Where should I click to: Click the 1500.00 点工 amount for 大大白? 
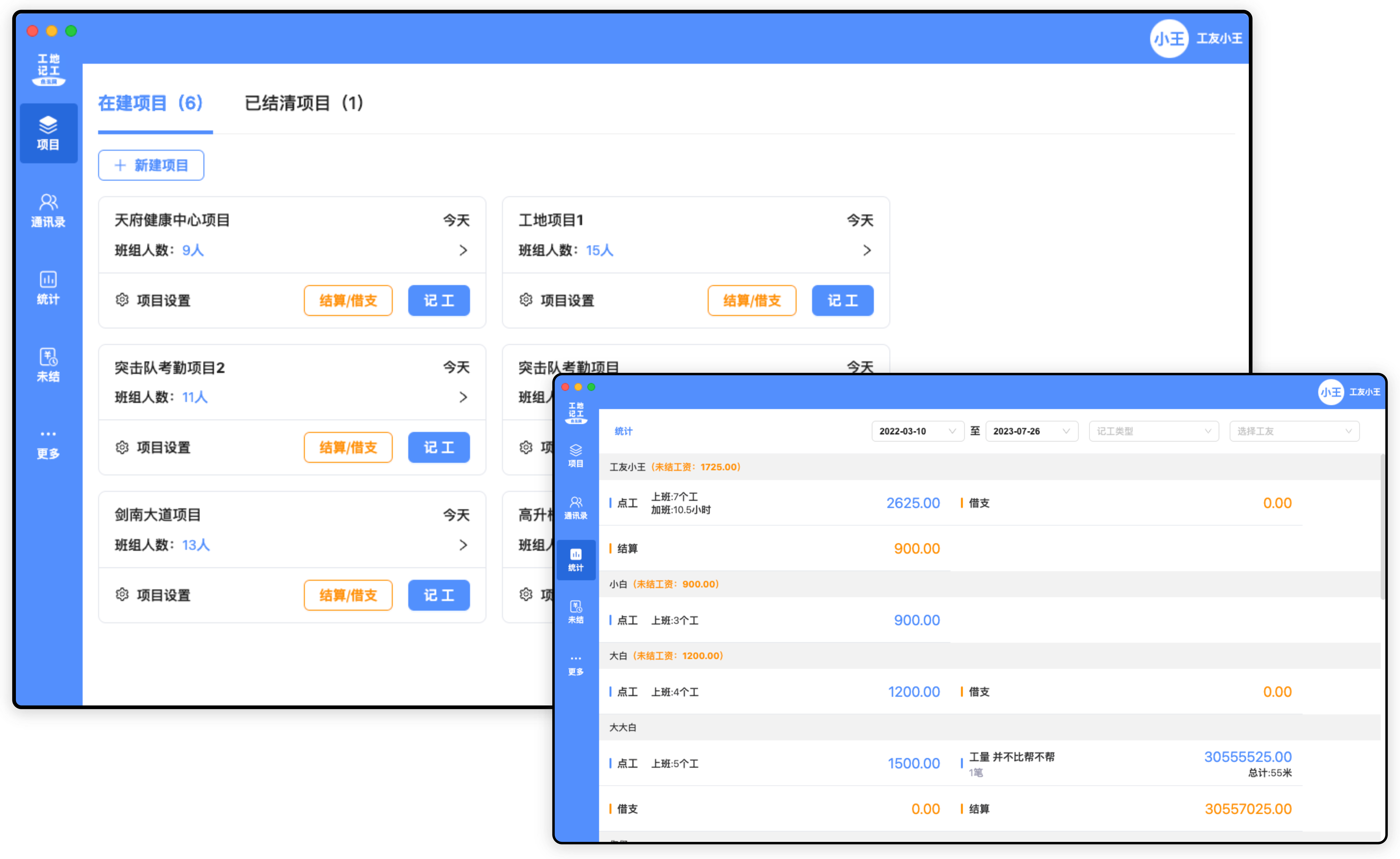click(x=914, y=763)
